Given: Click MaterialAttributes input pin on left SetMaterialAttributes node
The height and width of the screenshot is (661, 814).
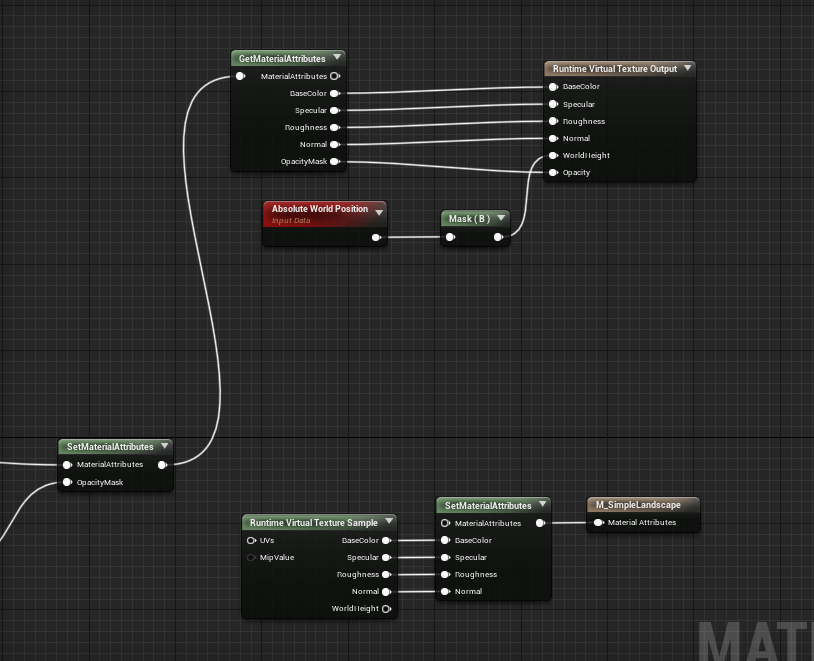Looking at the screenshot, I should coord(67,465).
